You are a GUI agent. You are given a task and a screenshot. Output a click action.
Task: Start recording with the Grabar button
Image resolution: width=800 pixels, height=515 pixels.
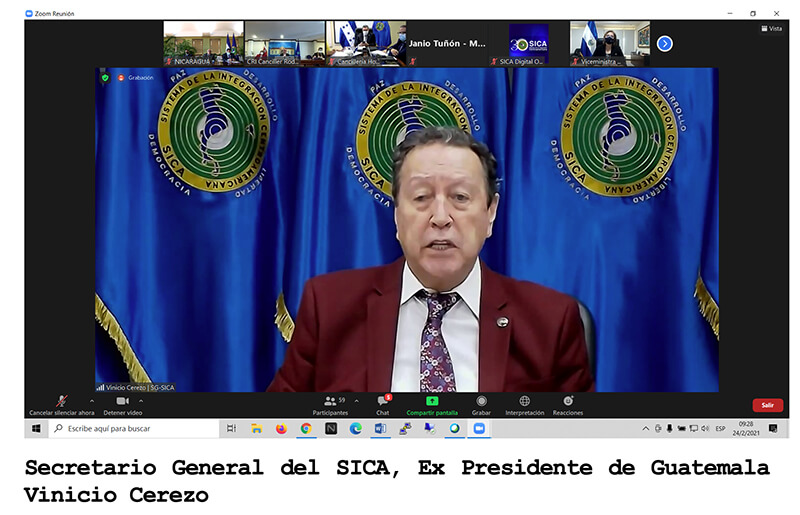point(481,405)
